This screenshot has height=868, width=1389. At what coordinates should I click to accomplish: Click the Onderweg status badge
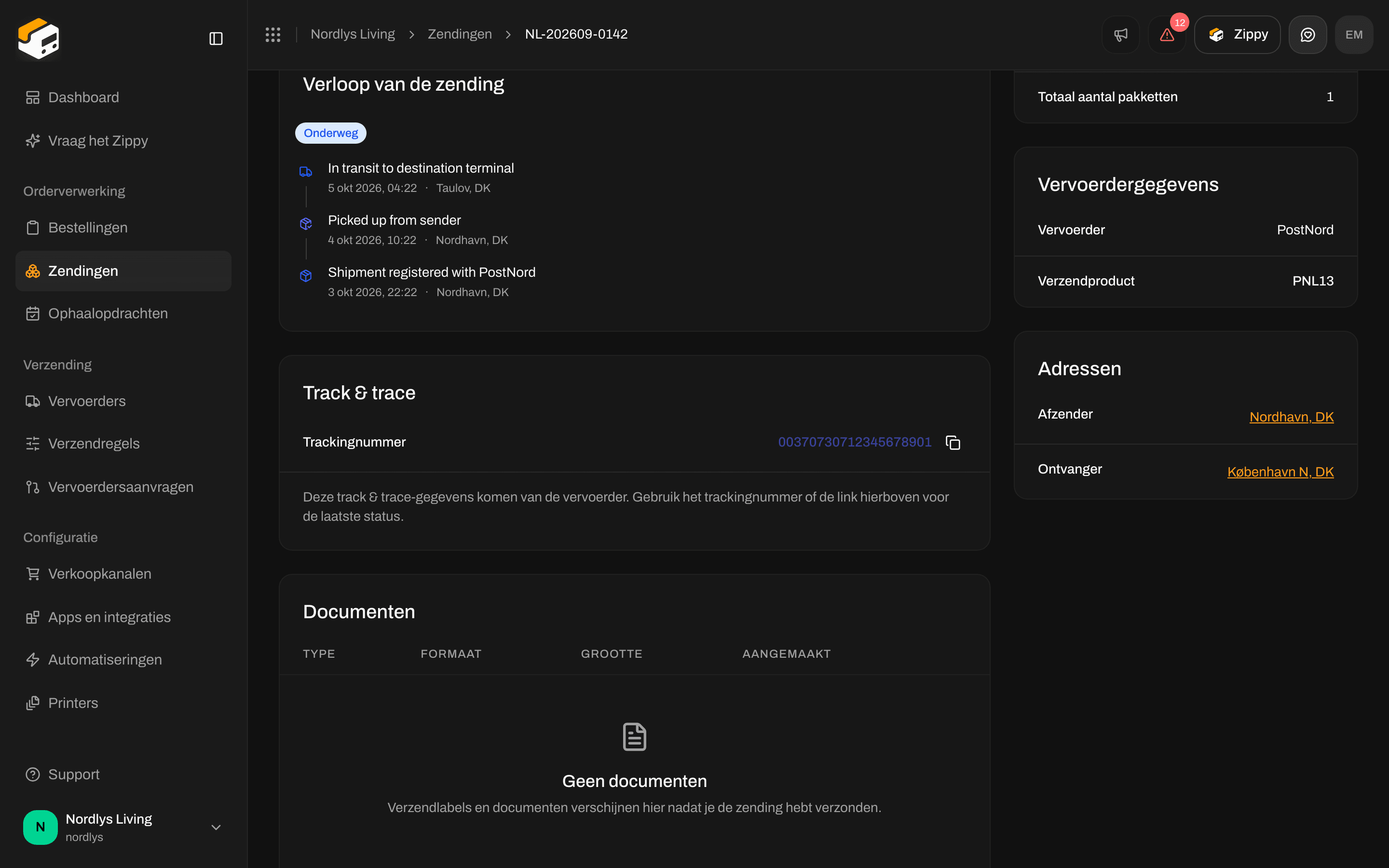[330, 133]
